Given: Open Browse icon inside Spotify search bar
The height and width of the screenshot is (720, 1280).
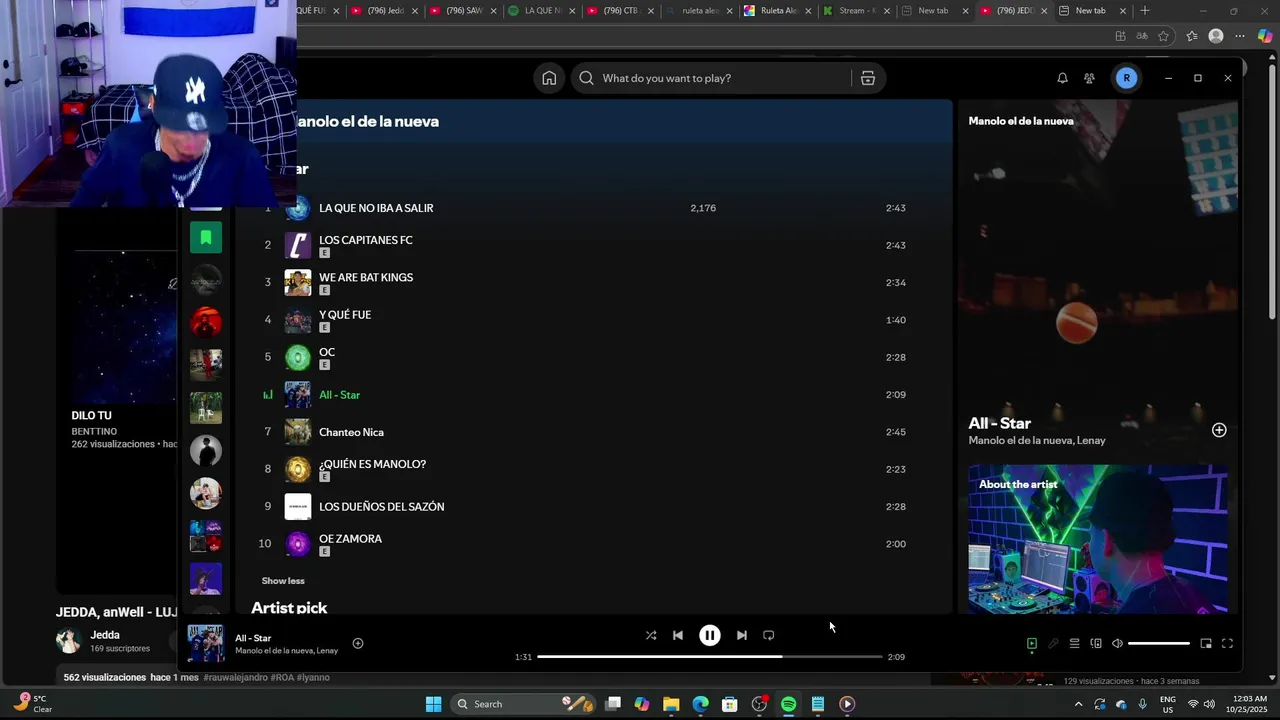Looking at the screenshot, I should 868,78.
